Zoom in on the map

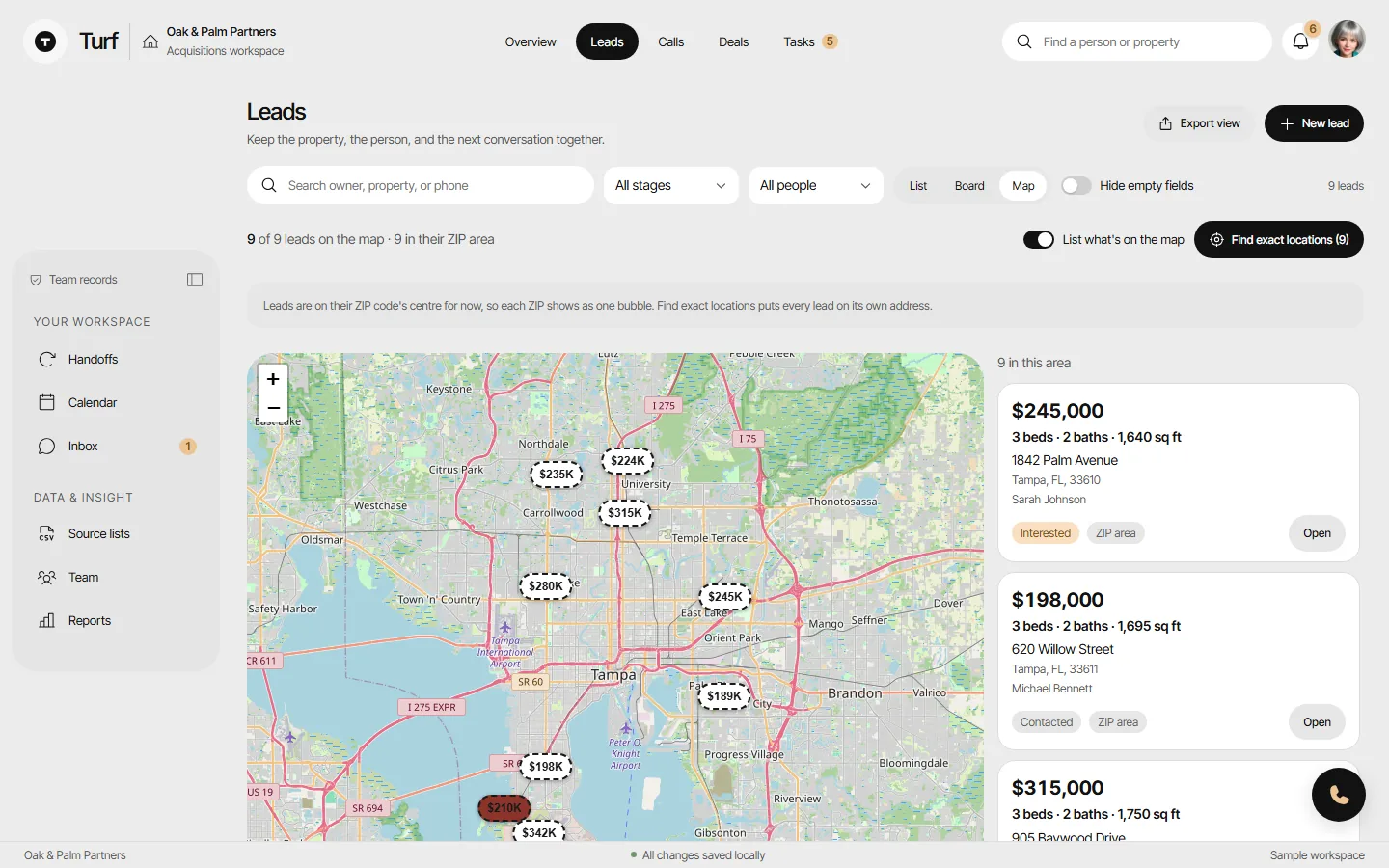pyautogui.click(x=273, y=379)
